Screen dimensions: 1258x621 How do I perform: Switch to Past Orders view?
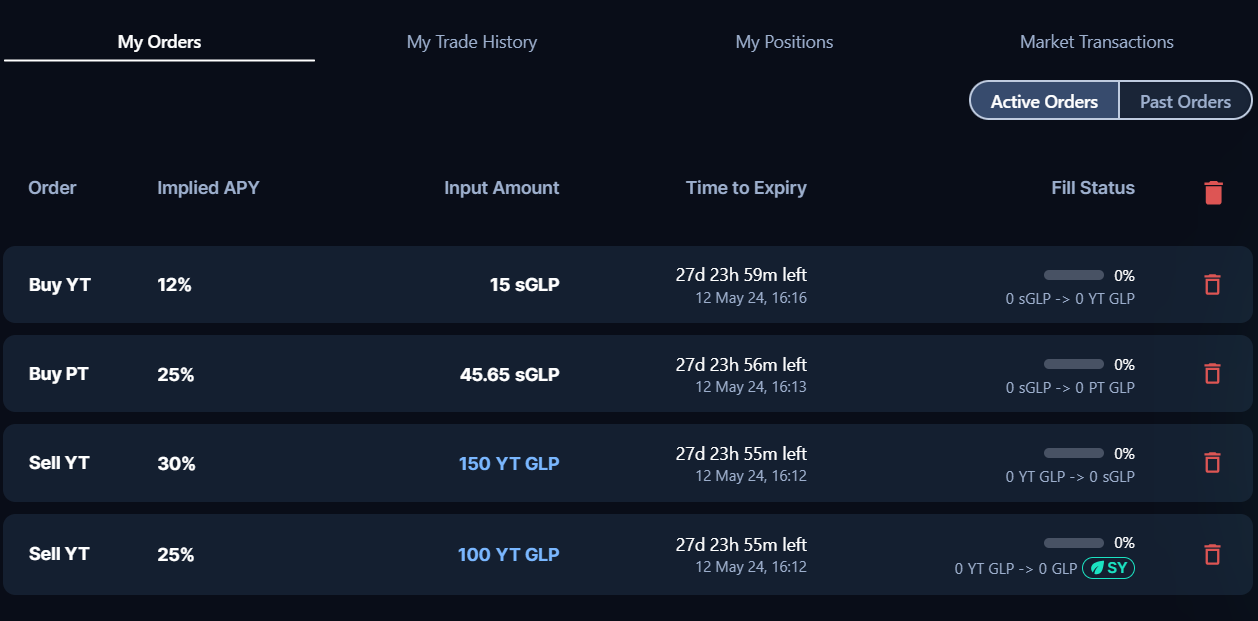tap(1185, 101)
